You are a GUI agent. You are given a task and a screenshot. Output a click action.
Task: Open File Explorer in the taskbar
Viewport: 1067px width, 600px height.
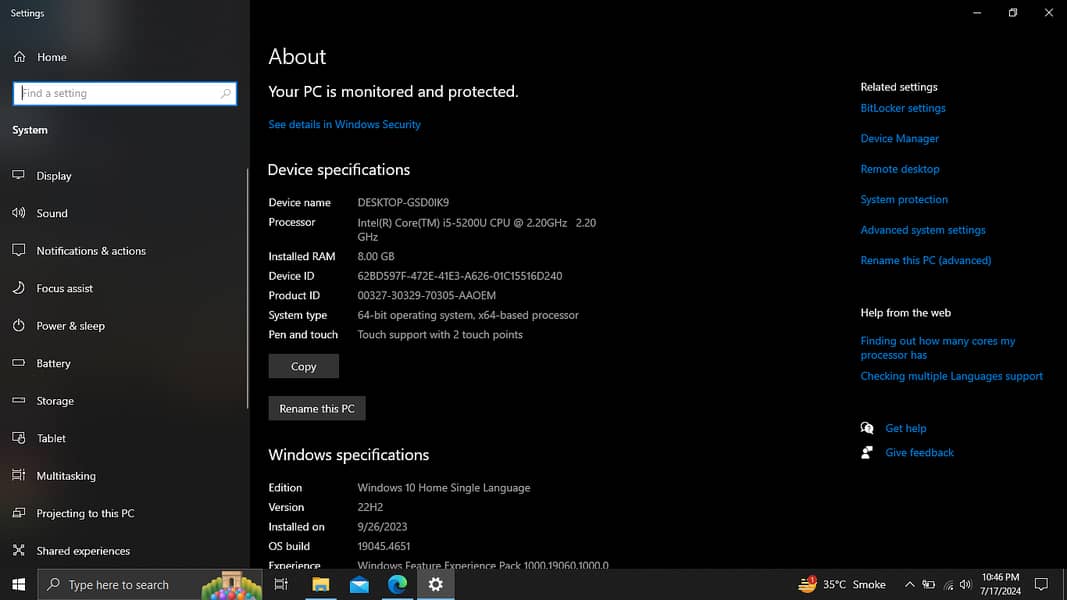[x=321, y=585]
